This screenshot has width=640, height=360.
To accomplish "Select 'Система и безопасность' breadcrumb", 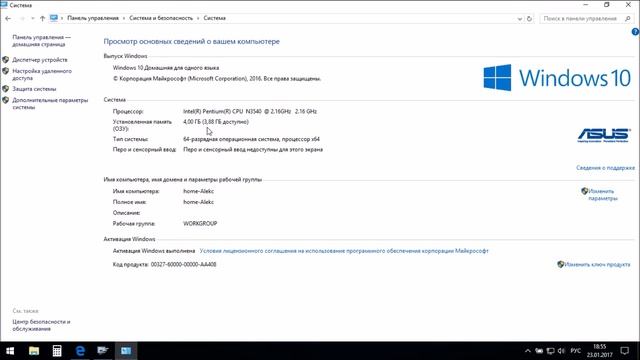I will (x=161, y=18).
